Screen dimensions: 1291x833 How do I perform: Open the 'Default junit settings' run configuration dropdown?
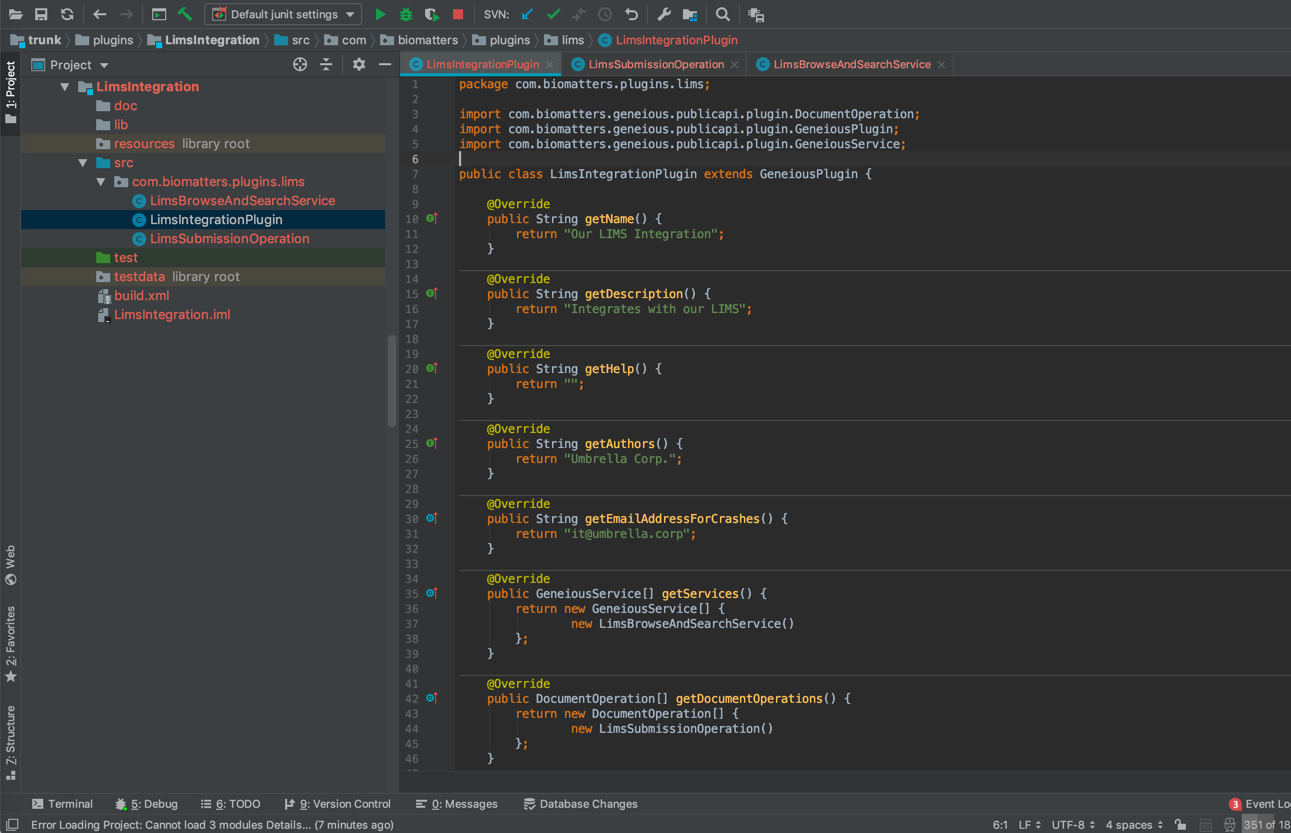[283, 14]
